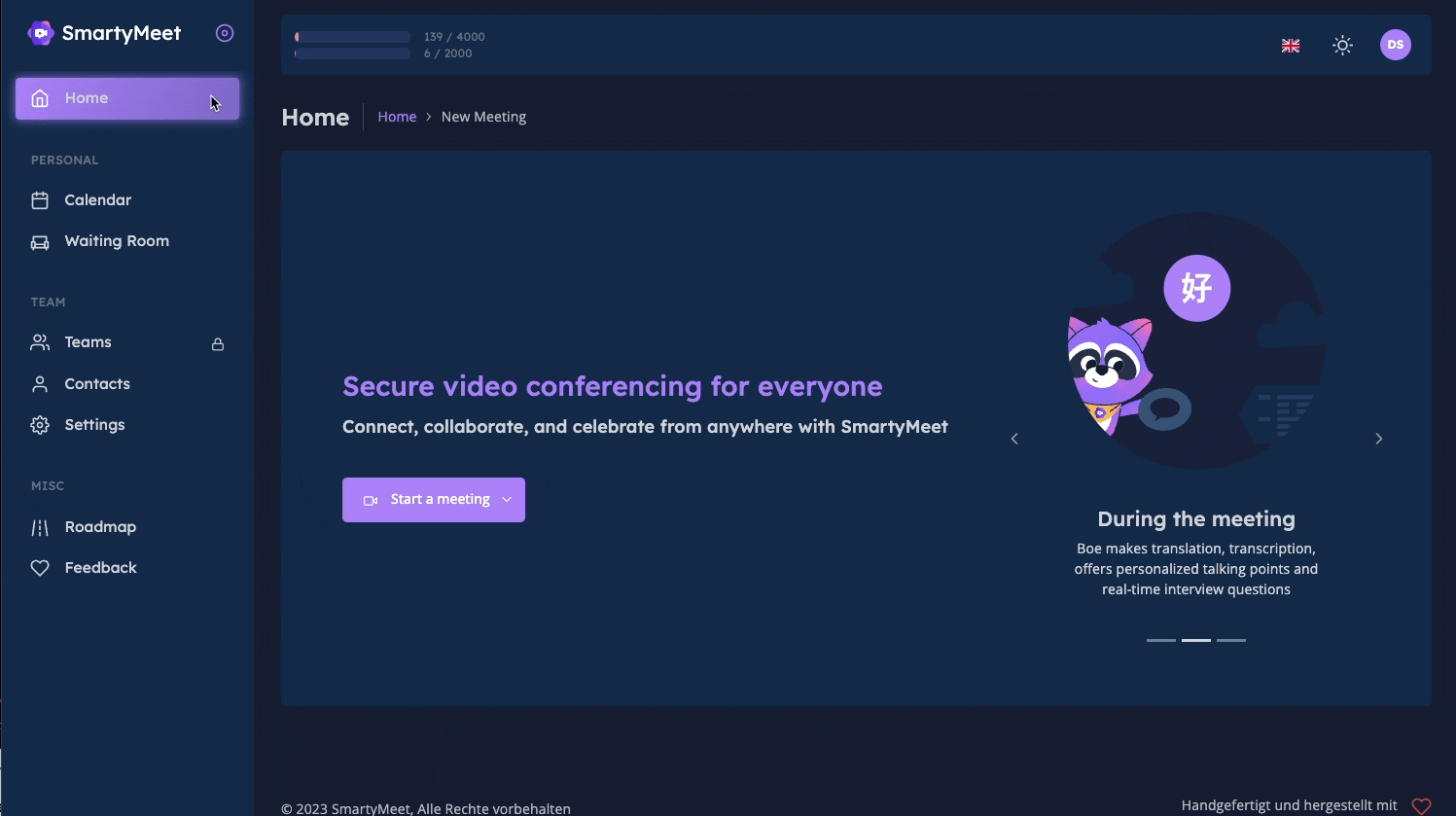The image size is (1456, 816).
Task: Open language selector UK flag icon
Action: tap(1291, 46)
